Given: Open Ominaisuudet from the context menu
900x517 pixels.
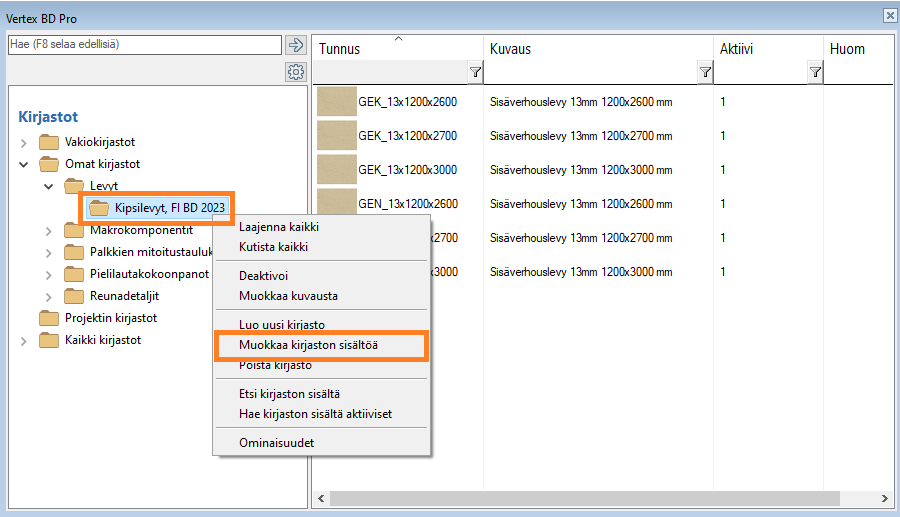Looking at the screenshot, I should pos(276,442).
